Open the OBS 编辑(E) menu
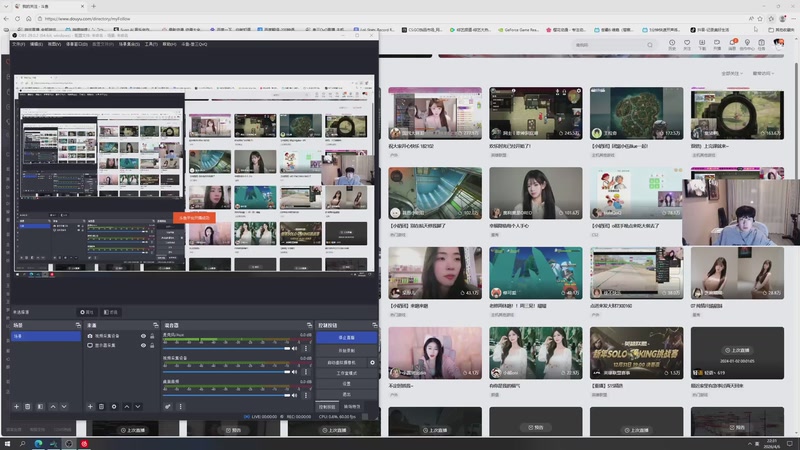800x450 pixels. (36, 44)
